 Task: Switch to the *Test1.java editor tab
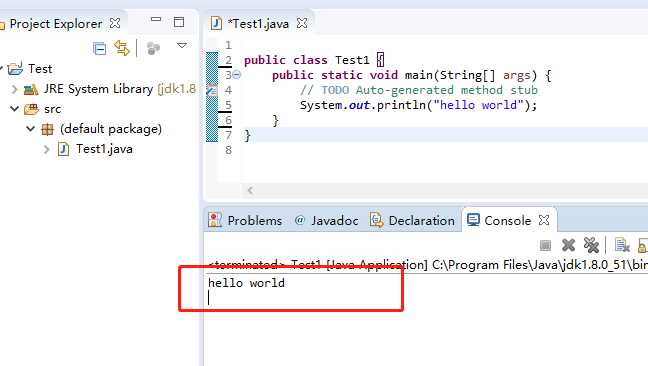258,24
